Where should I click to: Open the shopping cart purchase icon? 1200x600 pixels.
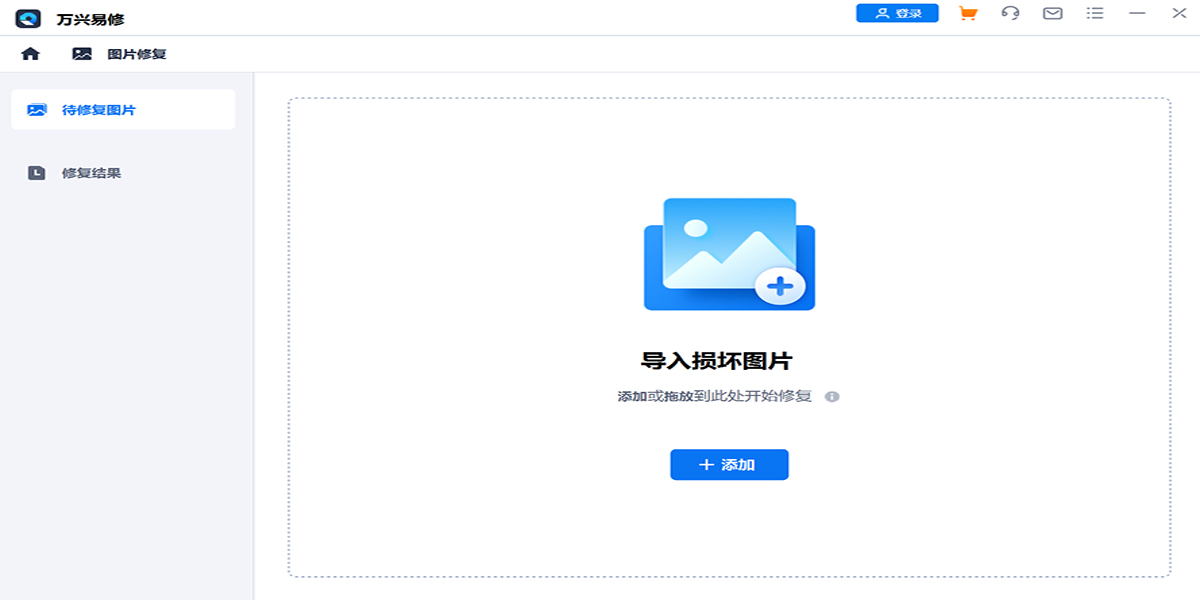coord(967,13)
